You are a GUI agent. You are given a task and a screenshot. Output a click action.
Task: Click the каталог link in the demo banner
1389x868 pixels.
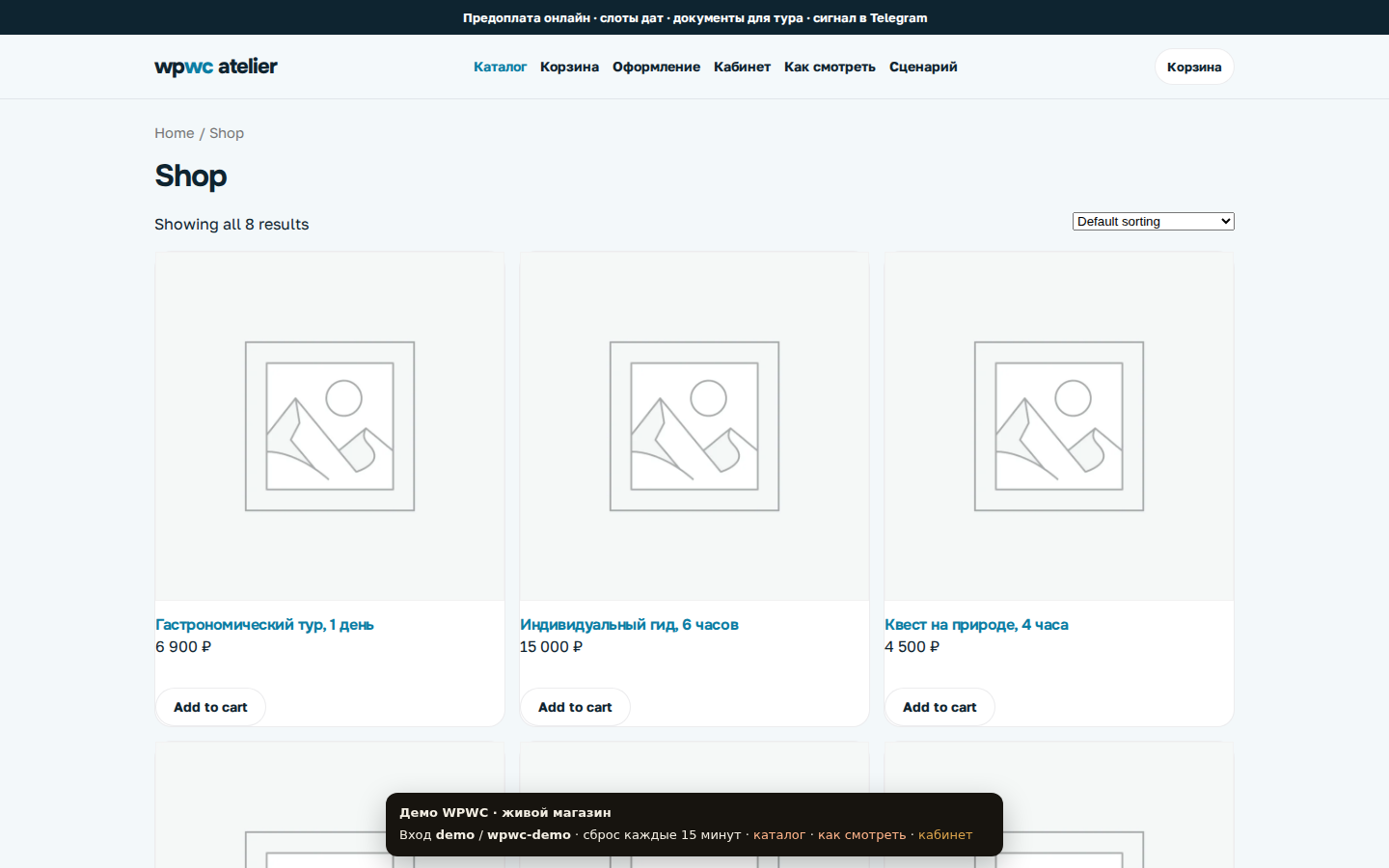[779, 835]
